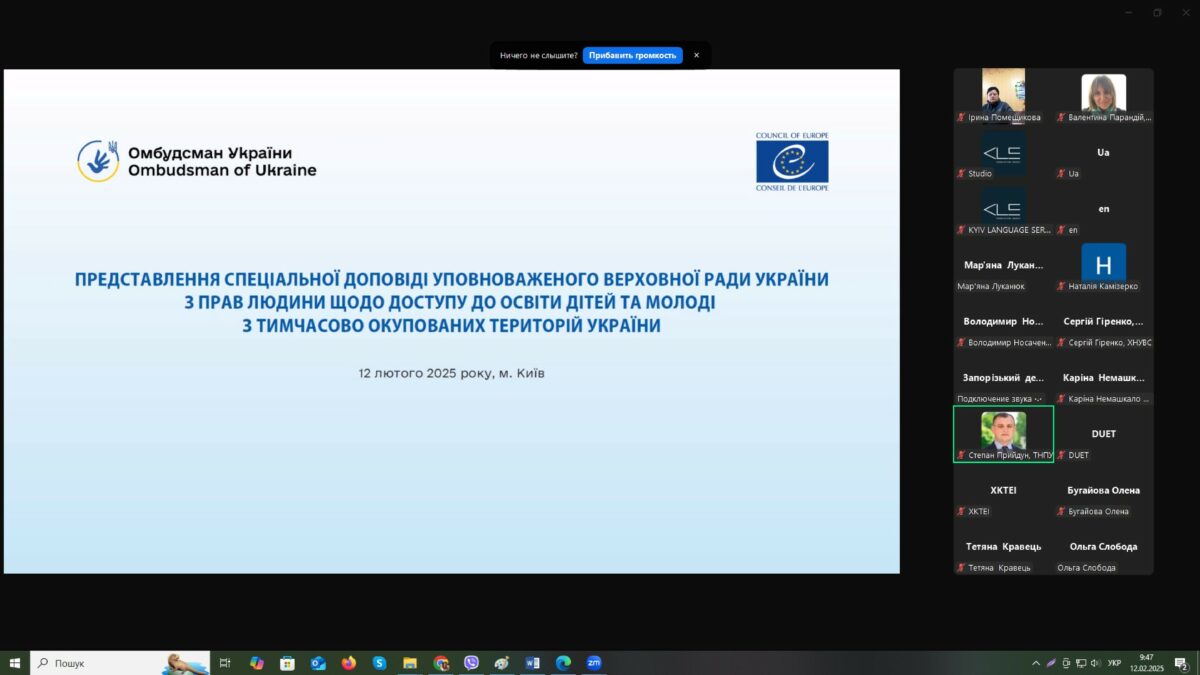Select the Studio participant tile

point(1003,154)
